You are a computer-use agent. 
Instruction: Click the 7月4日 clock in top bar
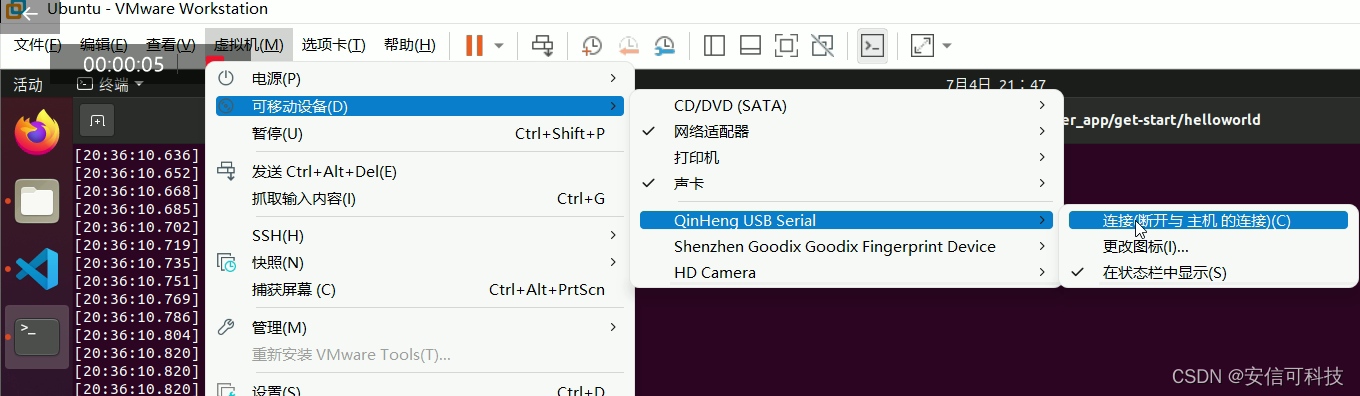[996, 85]
